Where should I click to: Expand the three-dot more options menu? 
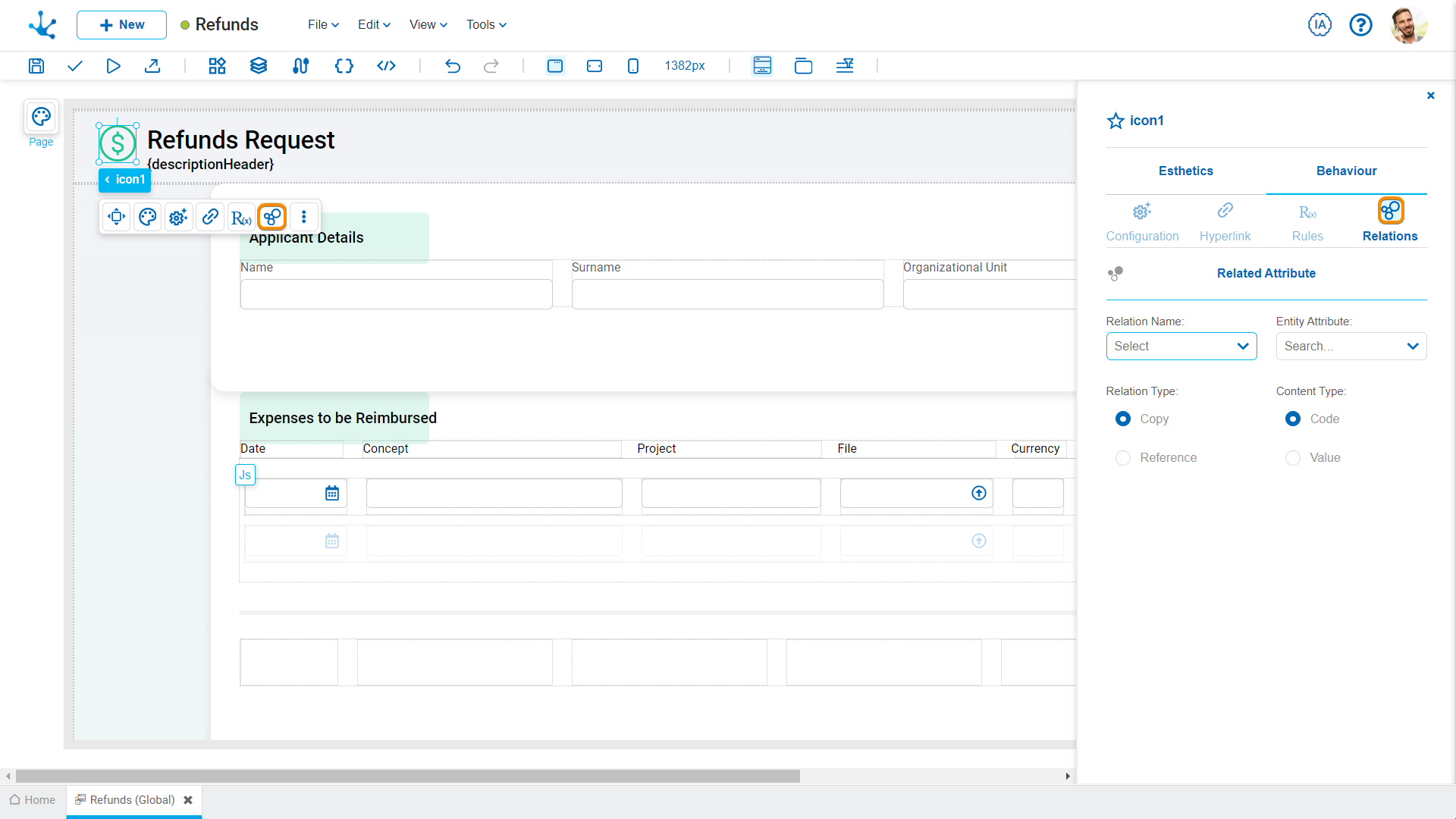point(303,216)
